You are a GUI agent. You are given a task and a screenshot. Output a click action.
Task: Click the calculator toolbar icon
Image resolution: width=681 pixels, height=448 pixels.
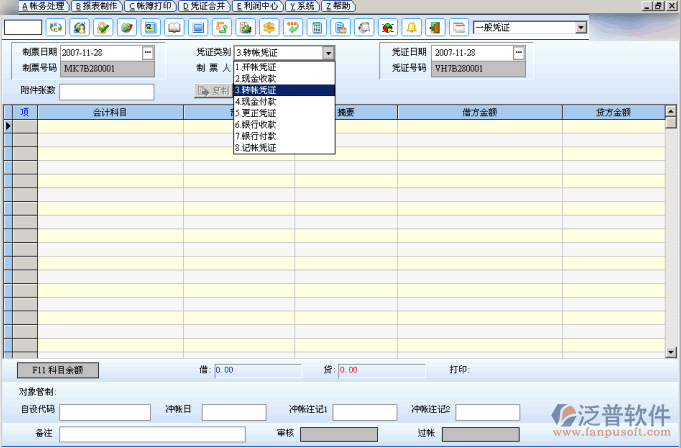(317, 27)
